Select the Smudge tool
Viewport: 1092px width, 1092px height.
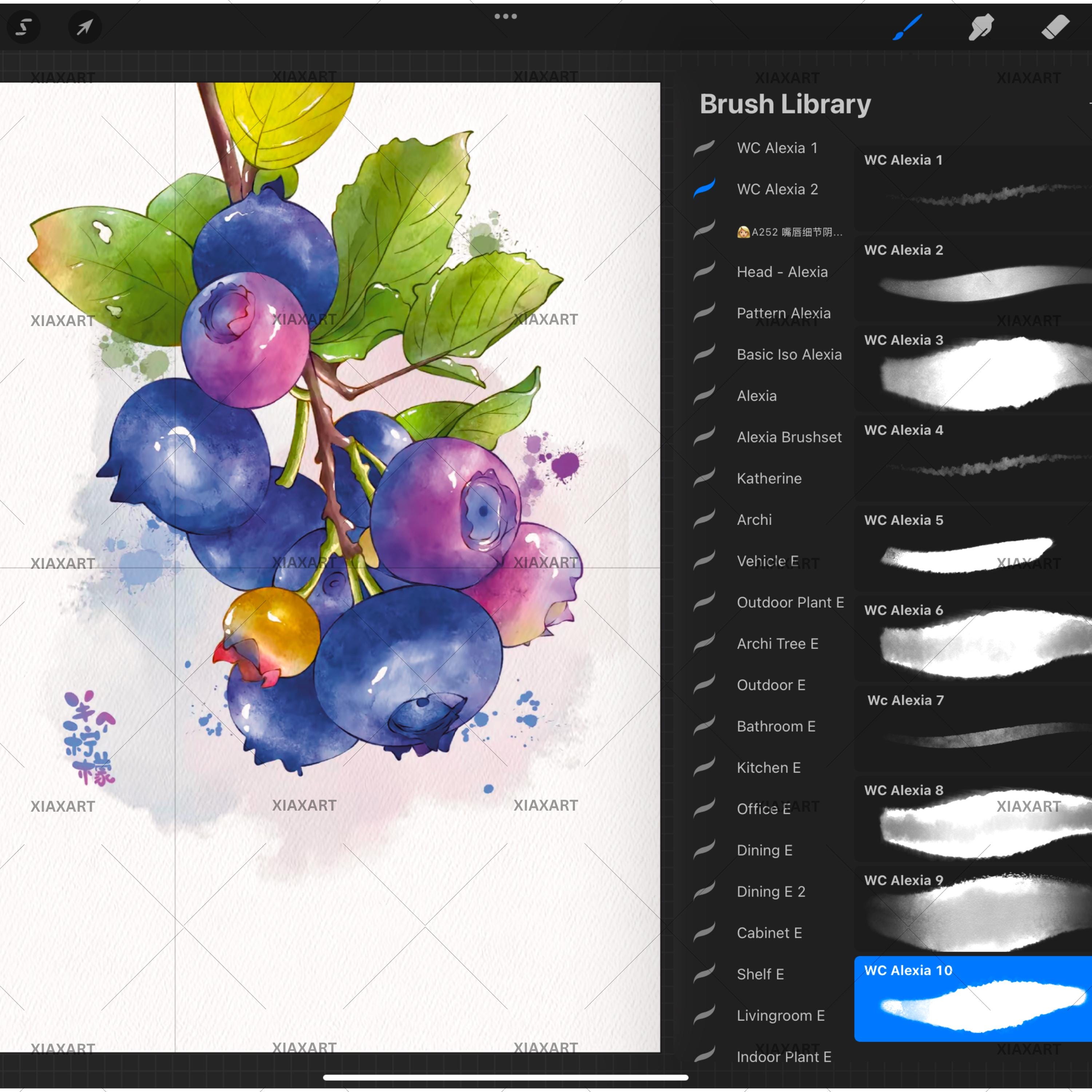(x=981, y=27)
